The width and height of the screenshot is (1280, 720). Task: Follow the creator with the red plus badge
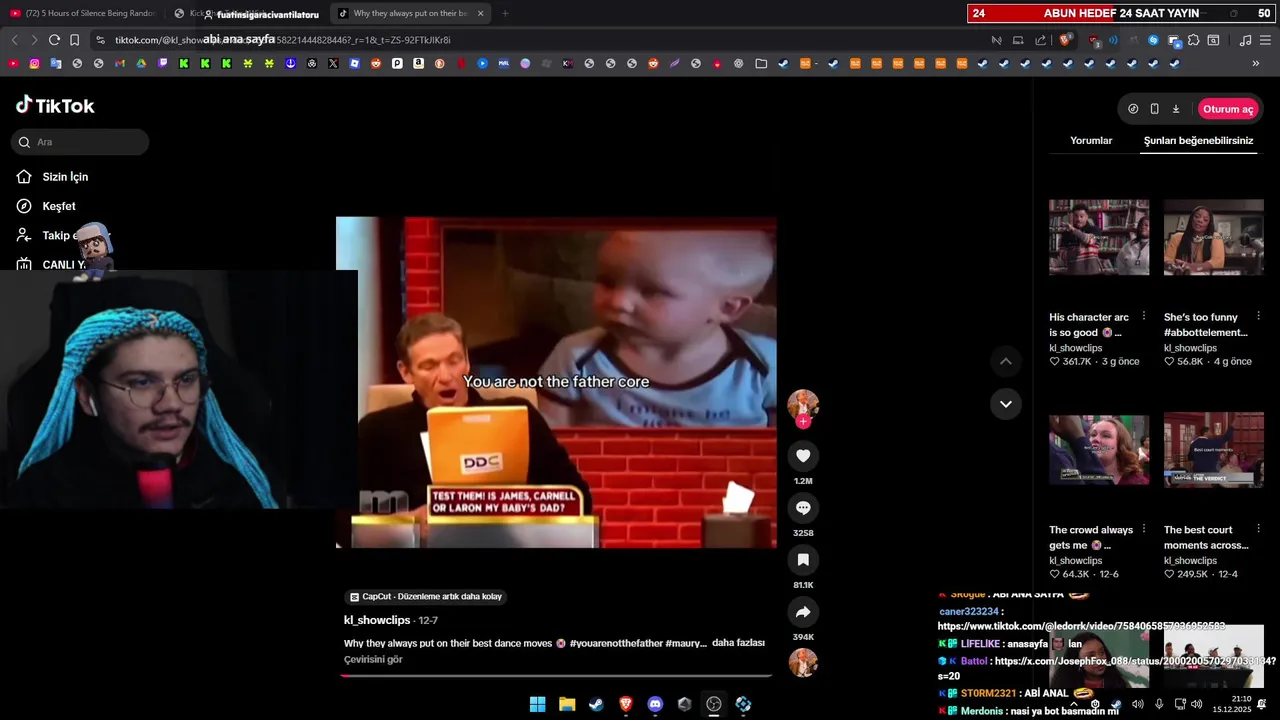pos(803,422)
